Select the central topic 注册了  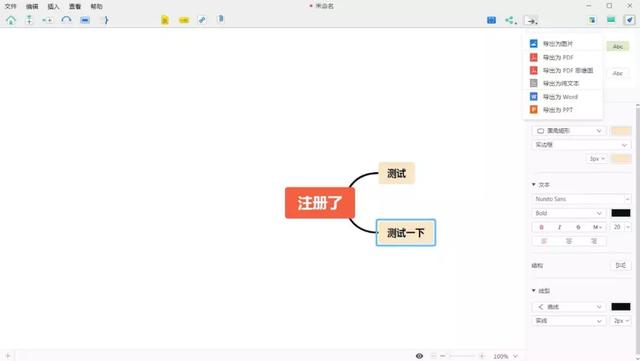tap(320, 203)
